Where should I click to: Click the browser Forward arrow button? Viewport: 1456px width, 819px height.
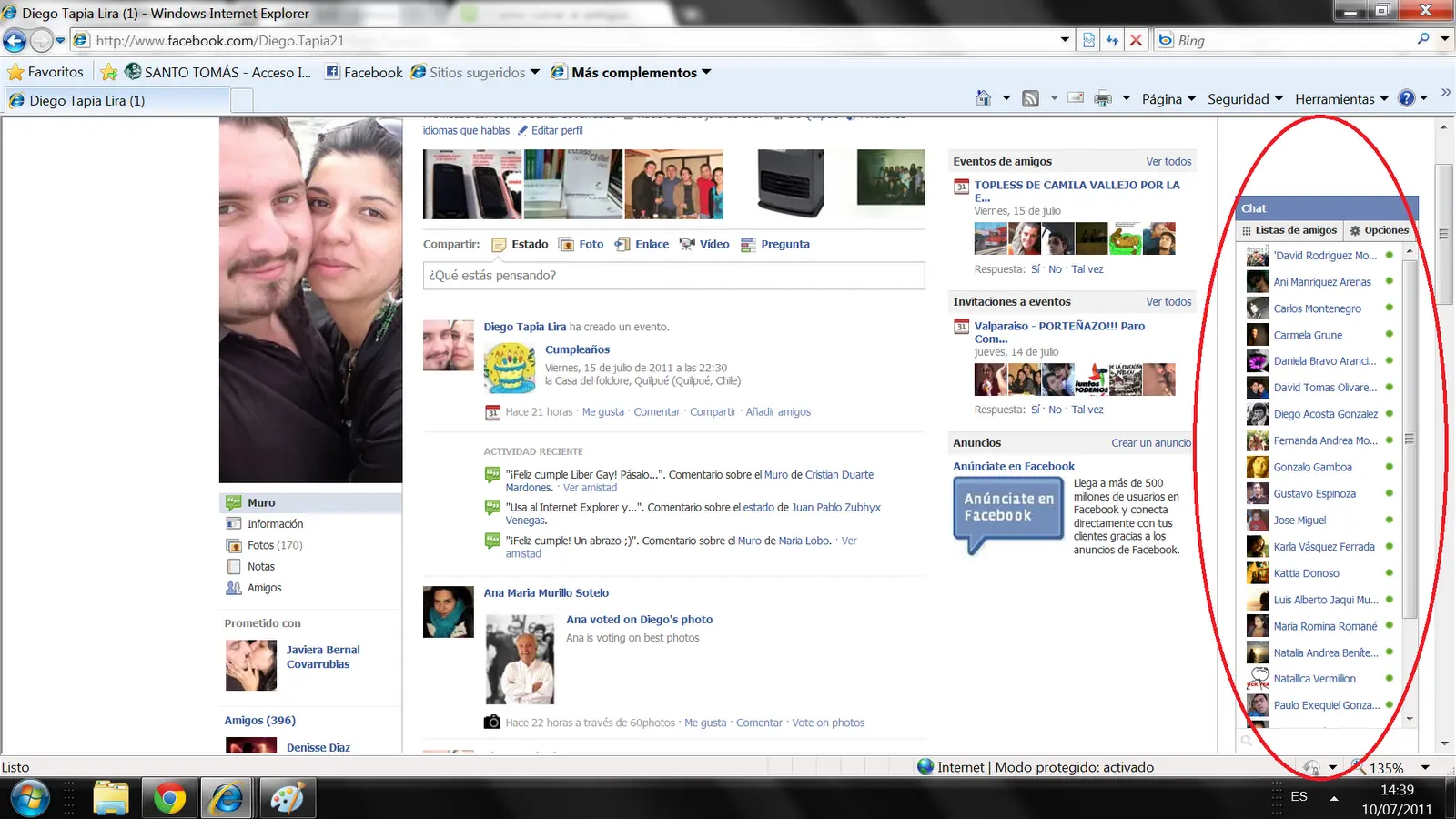[x=41, y=40]
